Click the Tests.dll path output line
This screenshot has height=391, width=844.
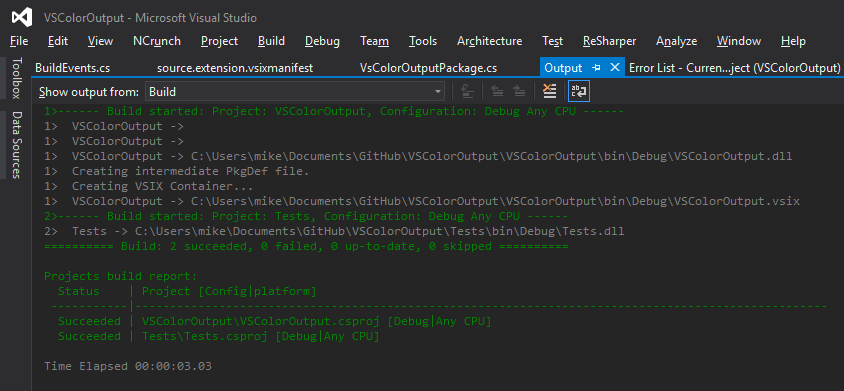pos(334,232)
